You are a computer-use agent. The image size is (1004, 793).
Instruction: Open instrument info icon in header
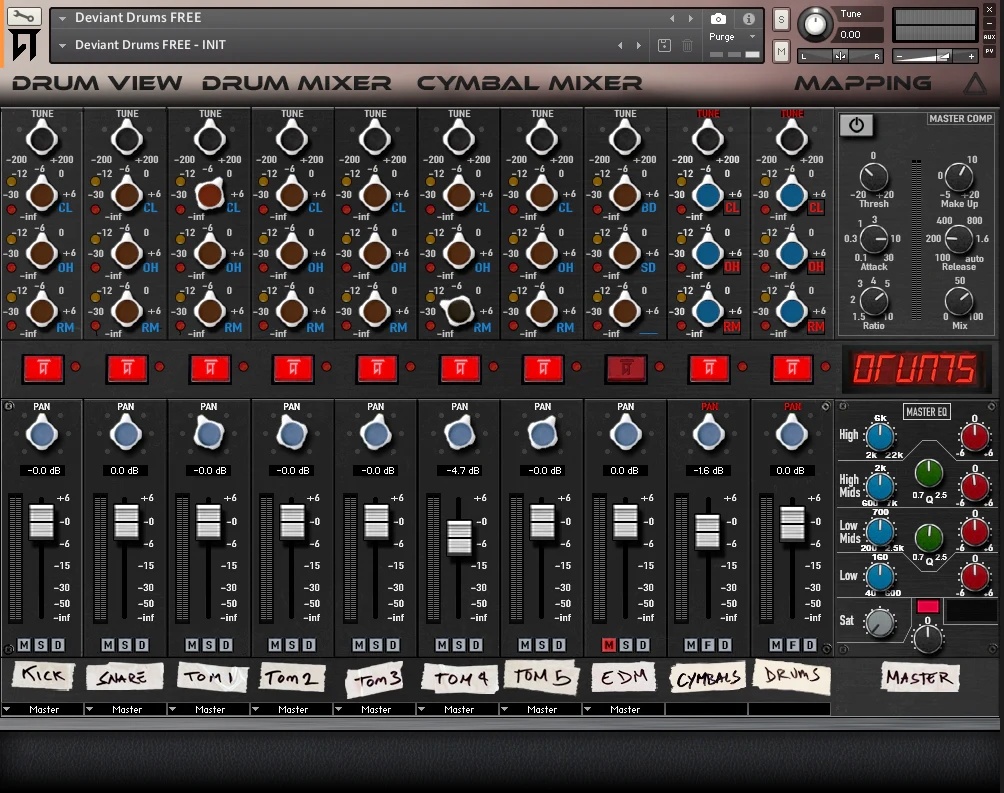coord(749,19)
